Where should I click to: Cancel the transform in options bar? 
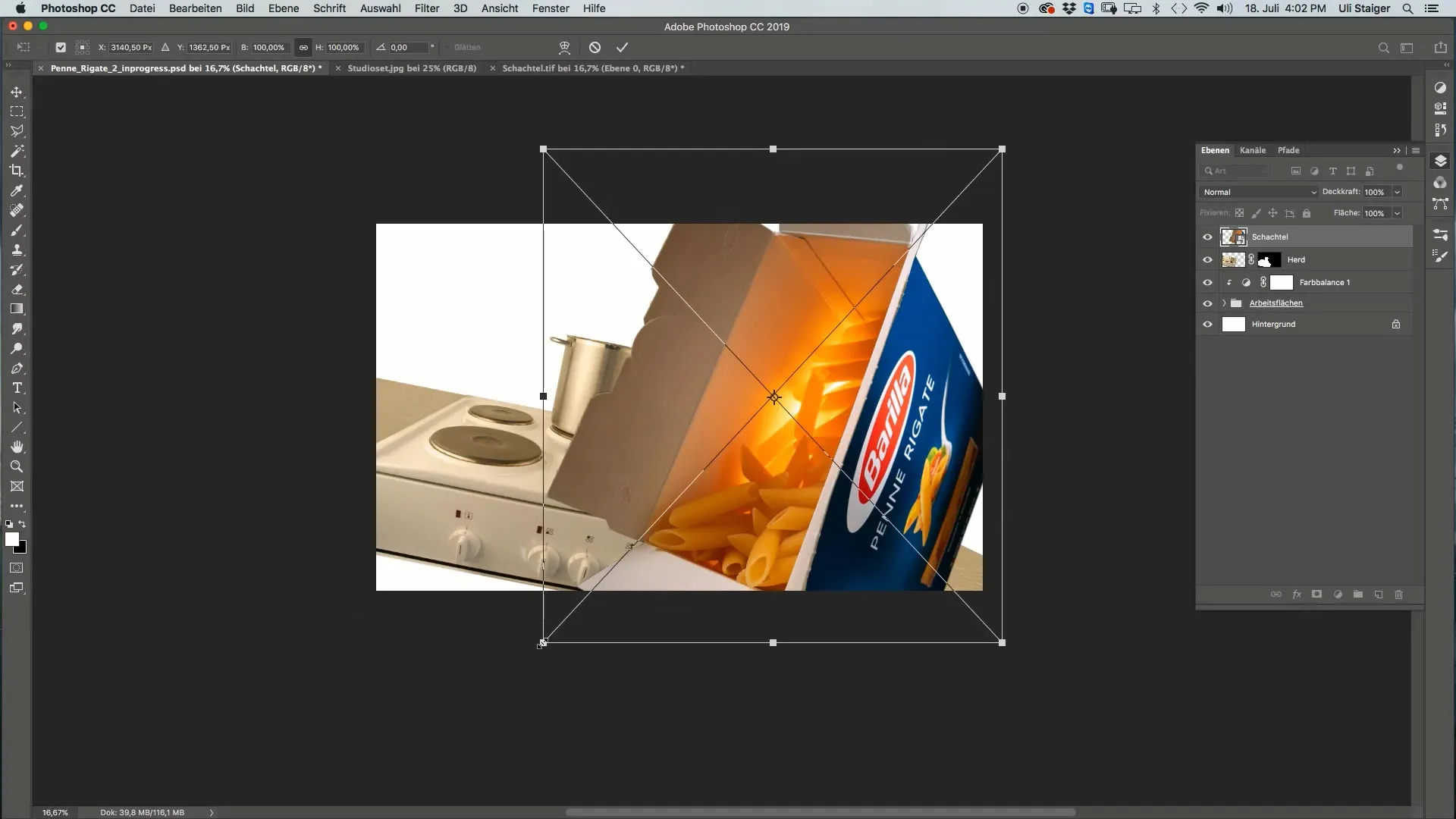pos(595,47)
